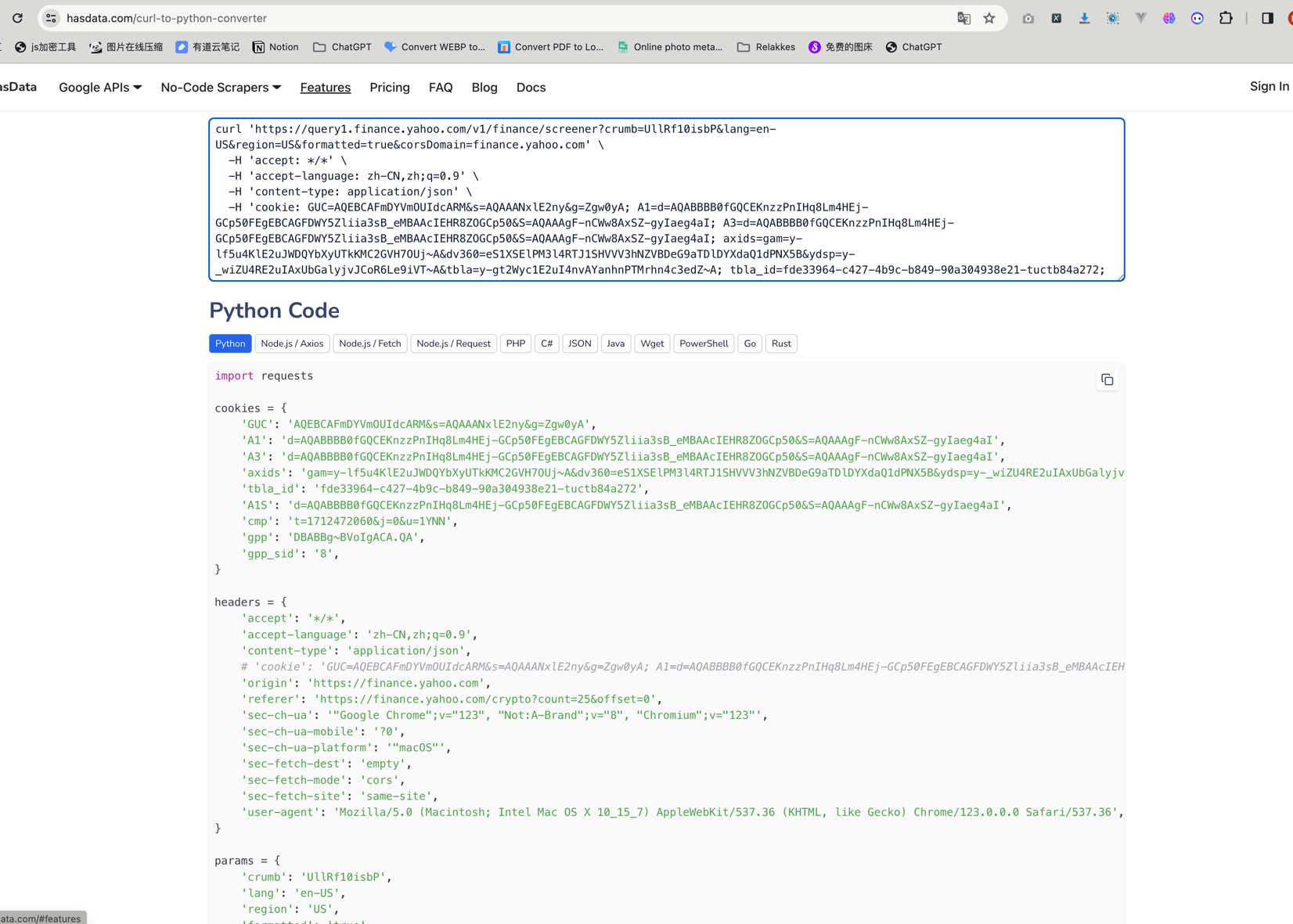
Task: Expand the Google APIs dropdown menu
Action: point(100,88)
